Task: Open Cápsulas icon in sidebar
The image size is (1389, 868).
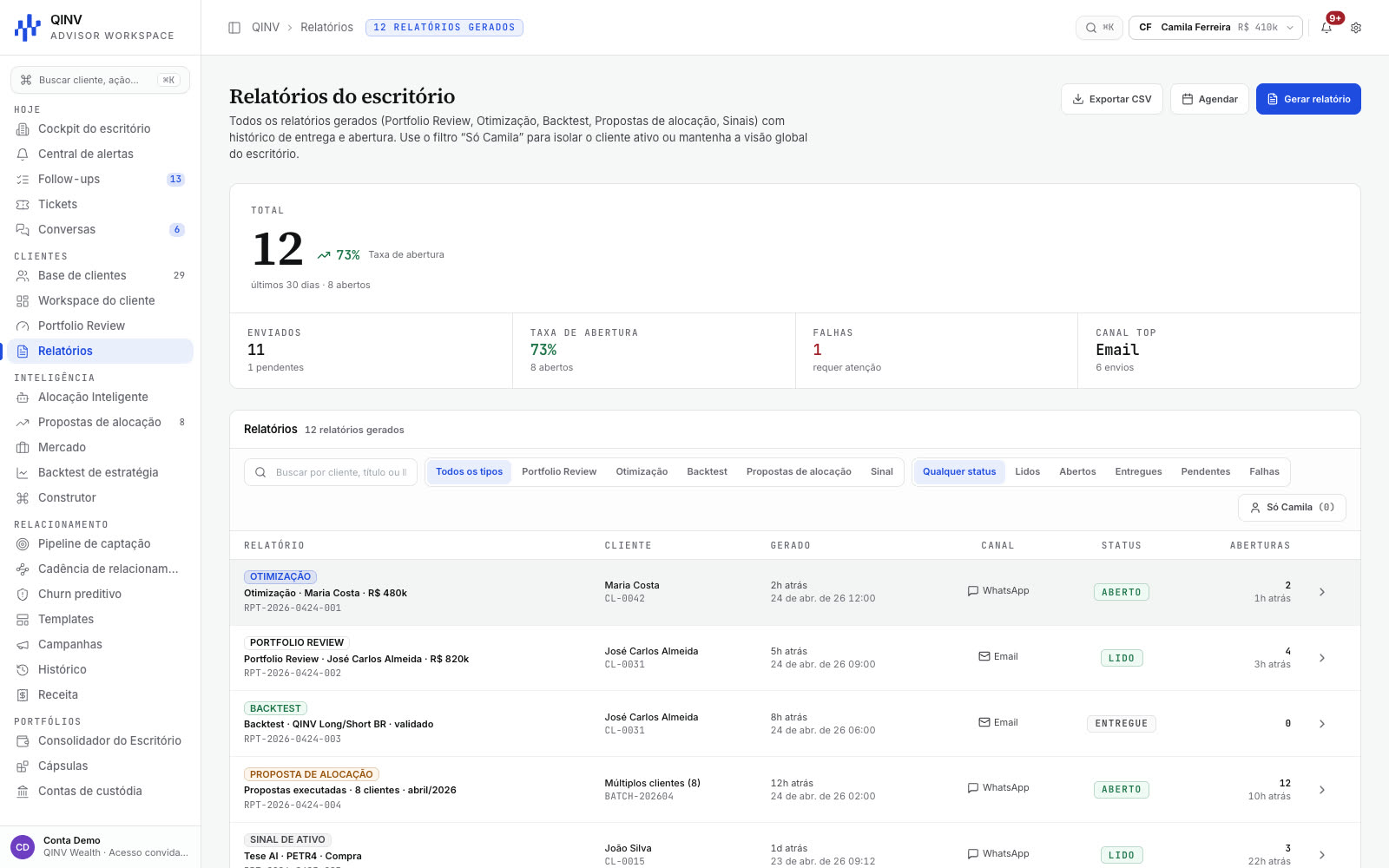Action: (x=23, y=766)
